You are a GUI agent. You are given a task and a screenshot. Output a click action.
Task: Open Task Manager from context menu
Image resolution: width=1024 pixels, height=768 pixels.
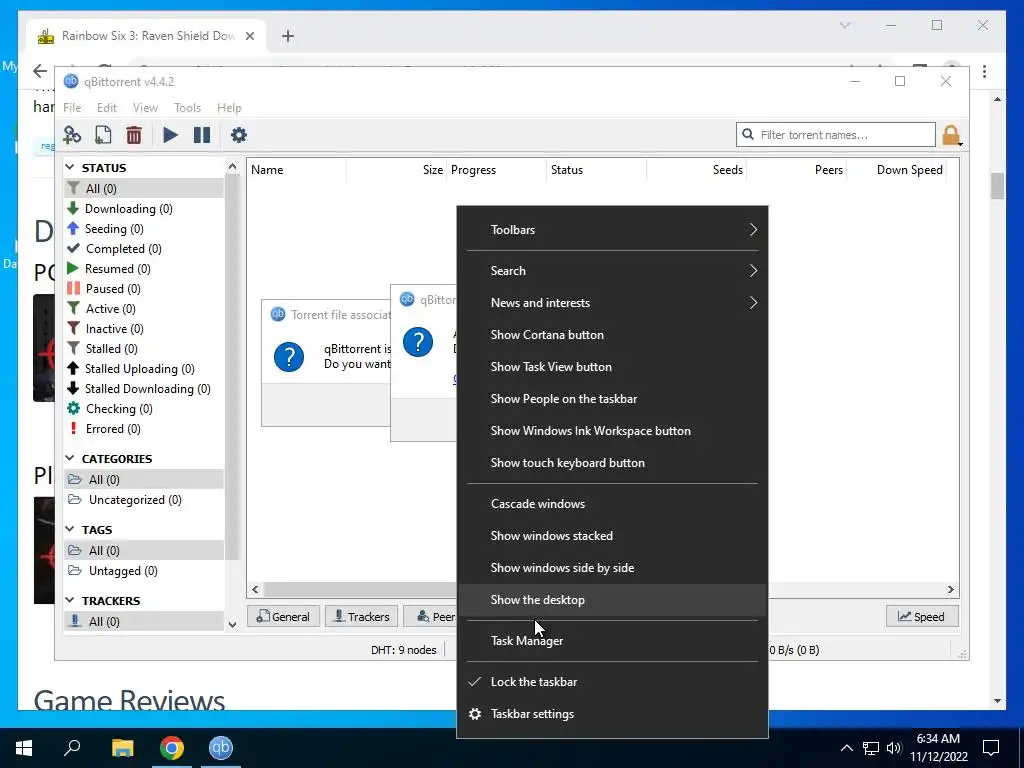coord(612,641)
